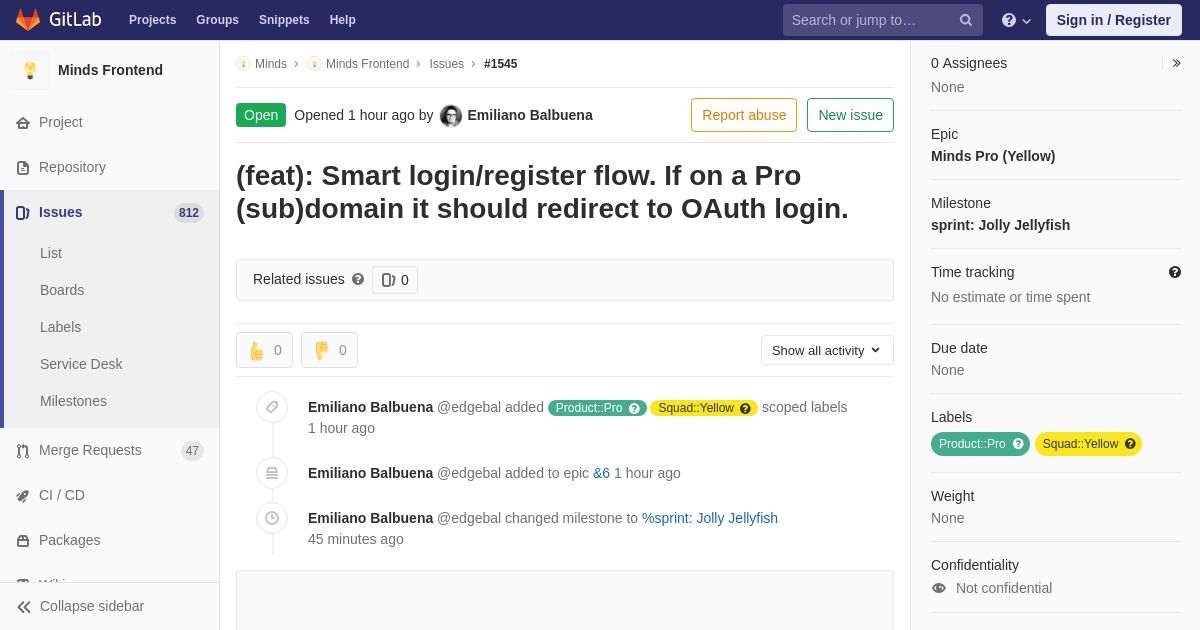Viewport: 1200px width, 630px height.
Task: Open the Help menu item
Action: click(343, 20)
